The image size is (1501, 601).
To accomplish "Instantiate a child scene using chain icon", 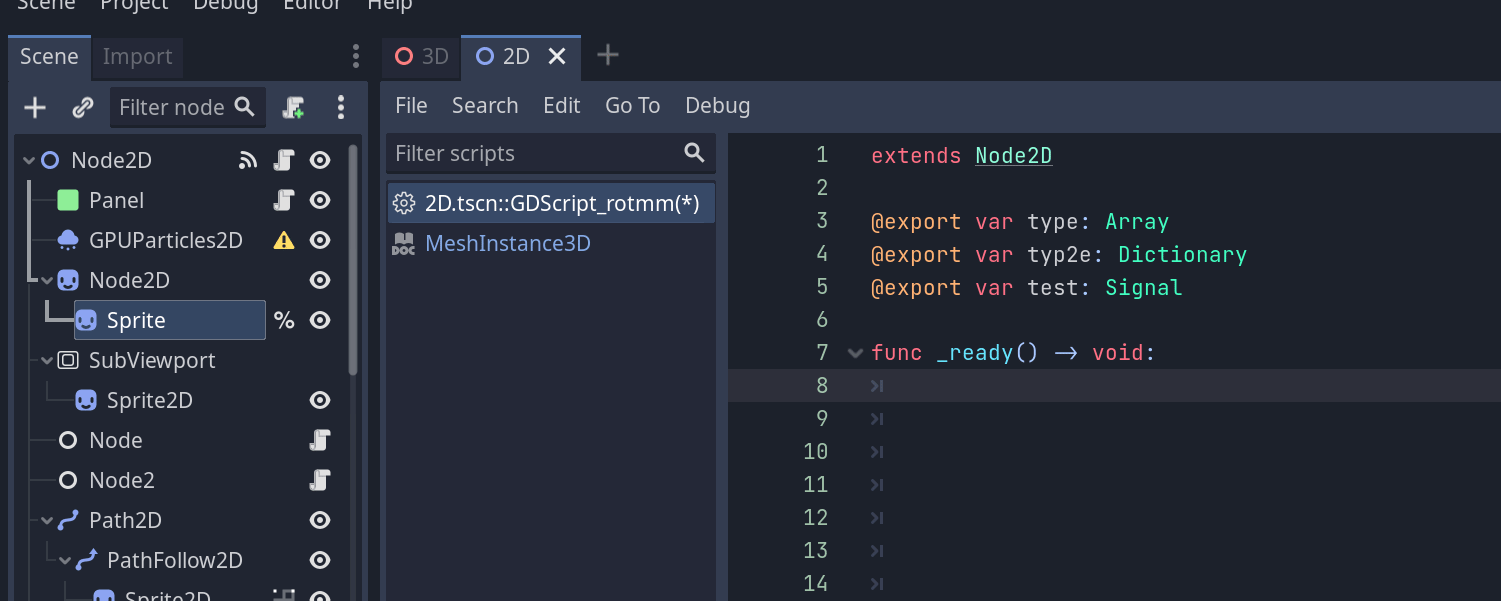I will tap(82, 107).
